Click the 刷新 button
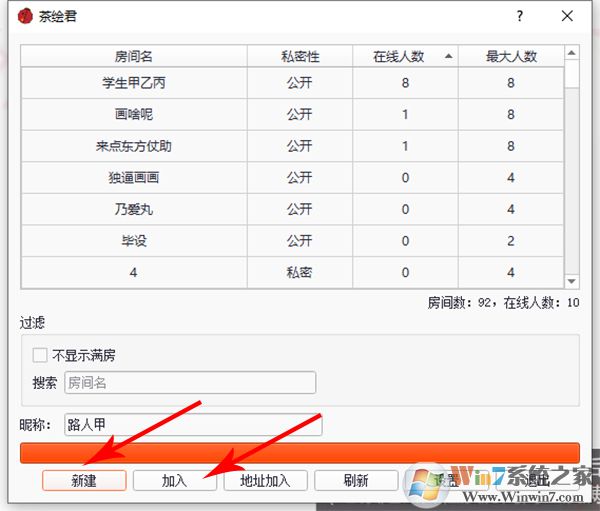The height and width of the screenshot is (511, 600). (356, 480)
